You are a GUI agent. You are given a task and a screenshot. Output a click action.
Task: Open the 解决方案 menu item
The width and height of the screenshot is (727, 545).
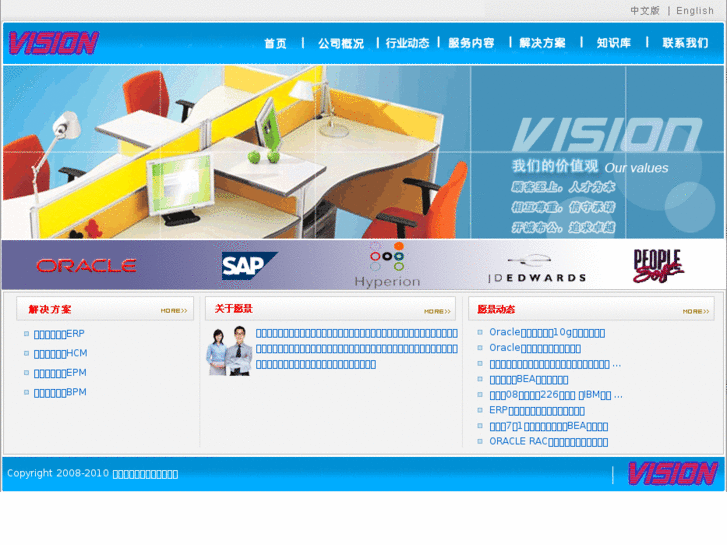point(542,43)
